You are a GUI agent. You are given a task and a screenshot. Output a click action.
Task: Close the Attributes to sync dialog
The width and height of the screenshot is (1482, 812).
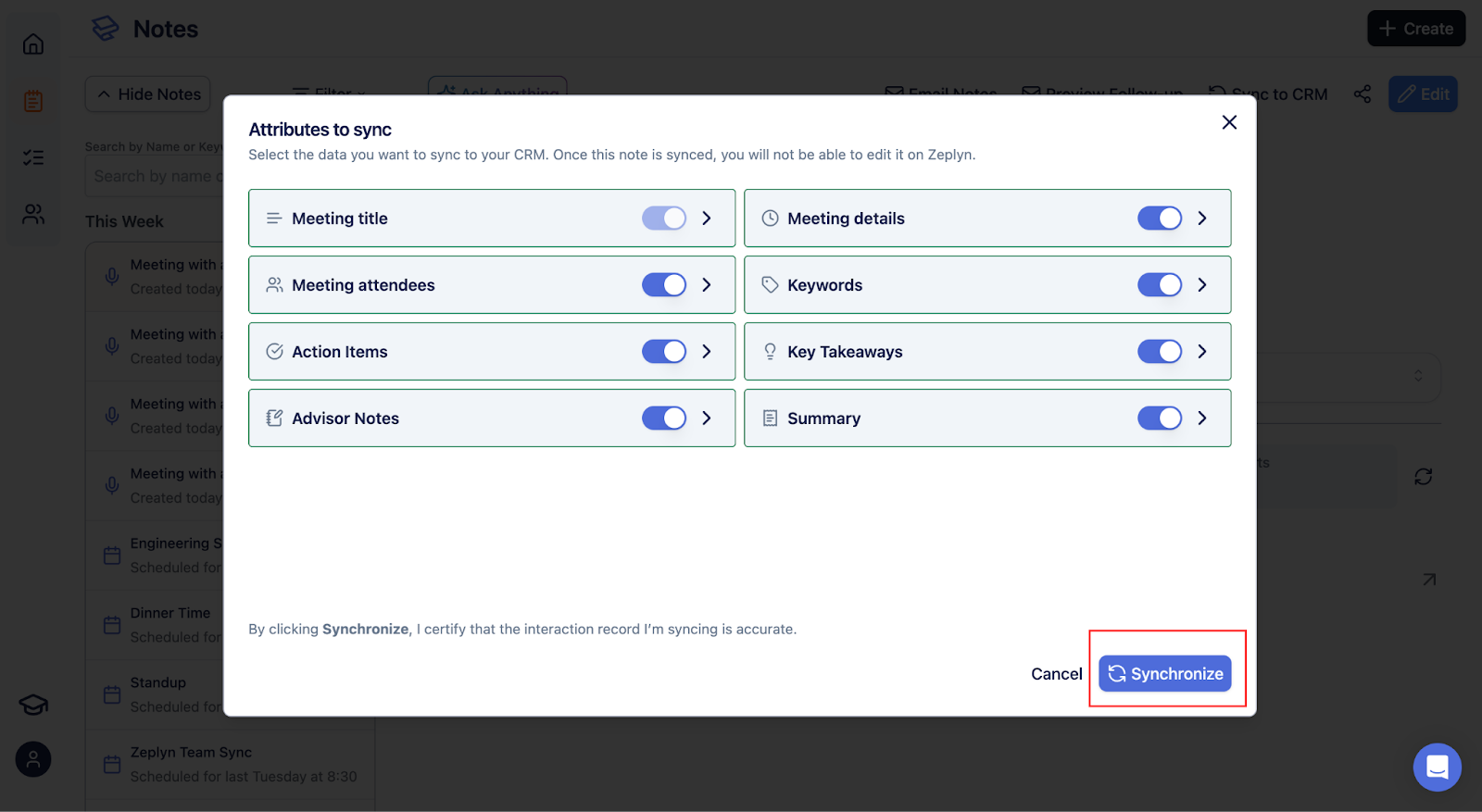tap(1229, 122)
